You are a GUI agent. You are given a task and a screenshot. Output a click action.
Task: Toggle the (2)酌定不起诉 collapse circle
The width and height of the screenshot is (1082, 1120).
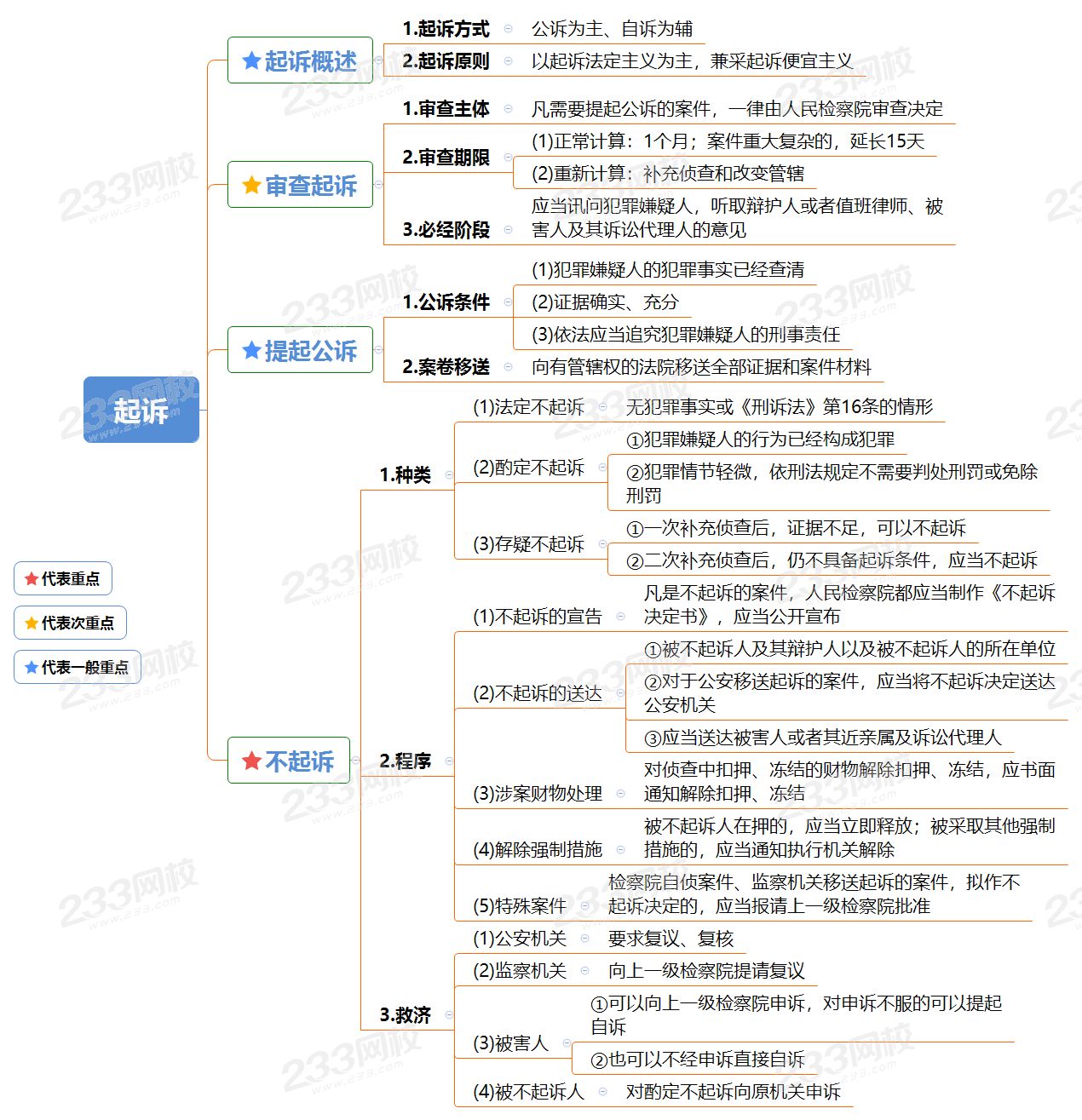coord(602,468)
